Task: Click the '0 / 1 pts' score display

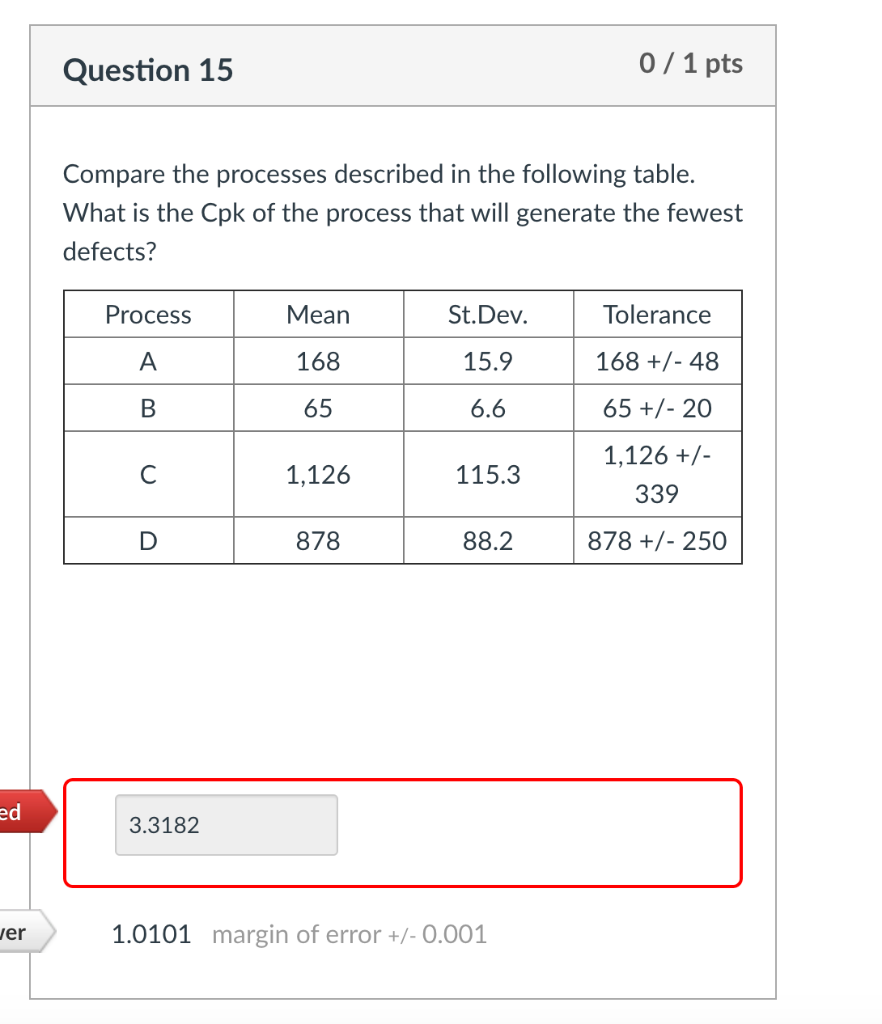Action: click(690, 63)
